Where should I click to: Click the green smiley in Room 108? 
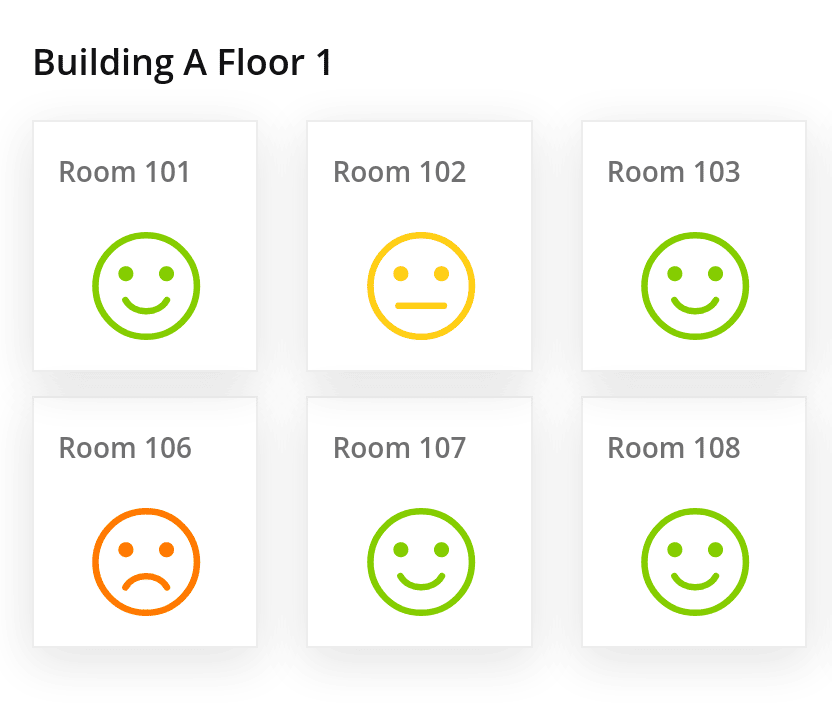[x=695, y=562]
